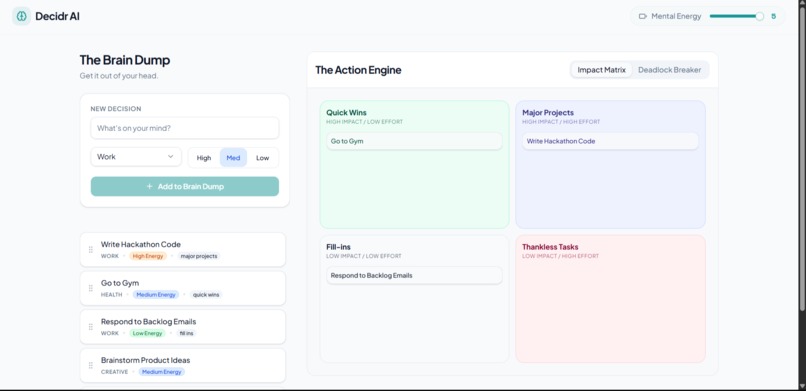Screen dimensions: 806x391
Task: Click Write Hackathon Code card in Major Projects
Action: (610, 141)
